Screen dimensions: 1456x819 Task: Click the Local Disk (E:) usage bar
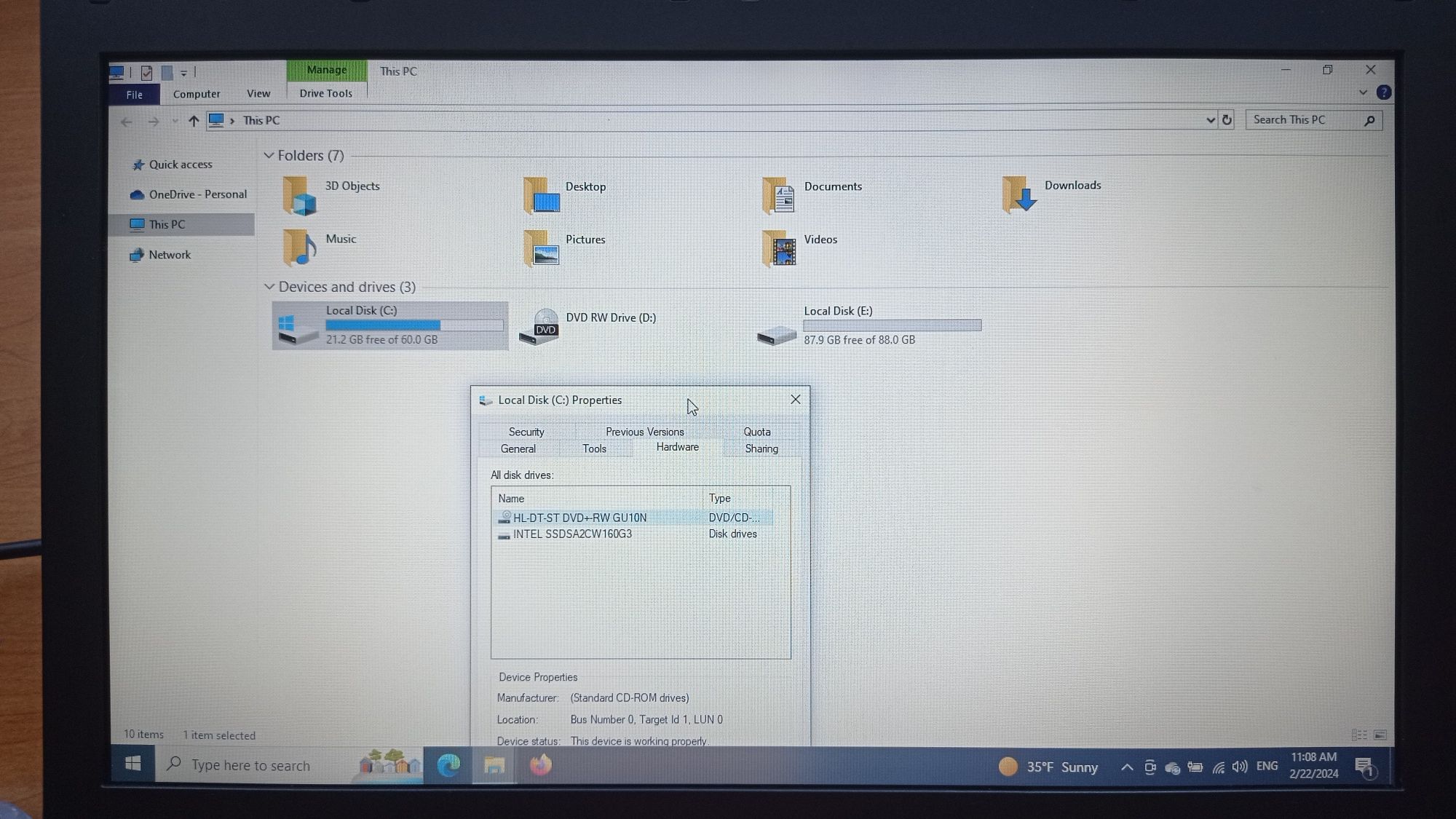[893, 325]
